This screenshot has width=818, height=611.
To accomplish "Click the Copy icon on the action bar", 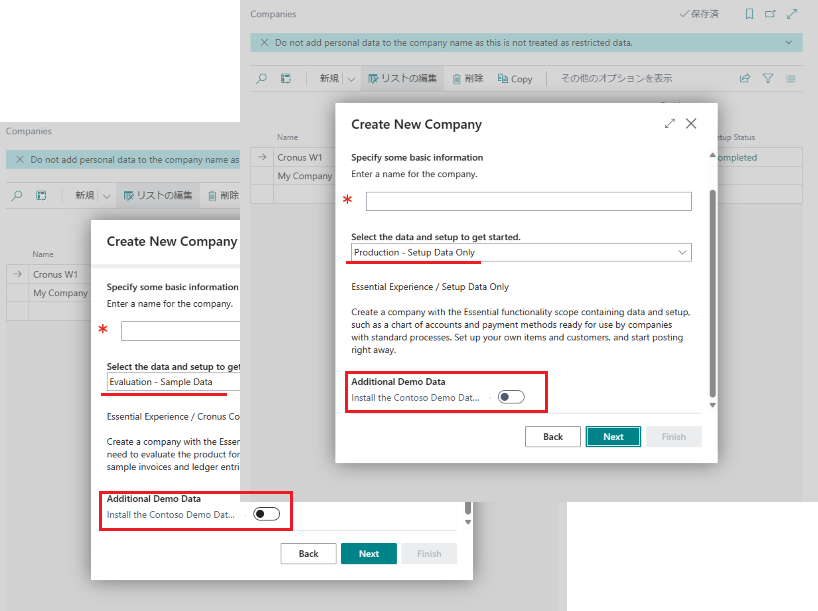I will [513, 78].
